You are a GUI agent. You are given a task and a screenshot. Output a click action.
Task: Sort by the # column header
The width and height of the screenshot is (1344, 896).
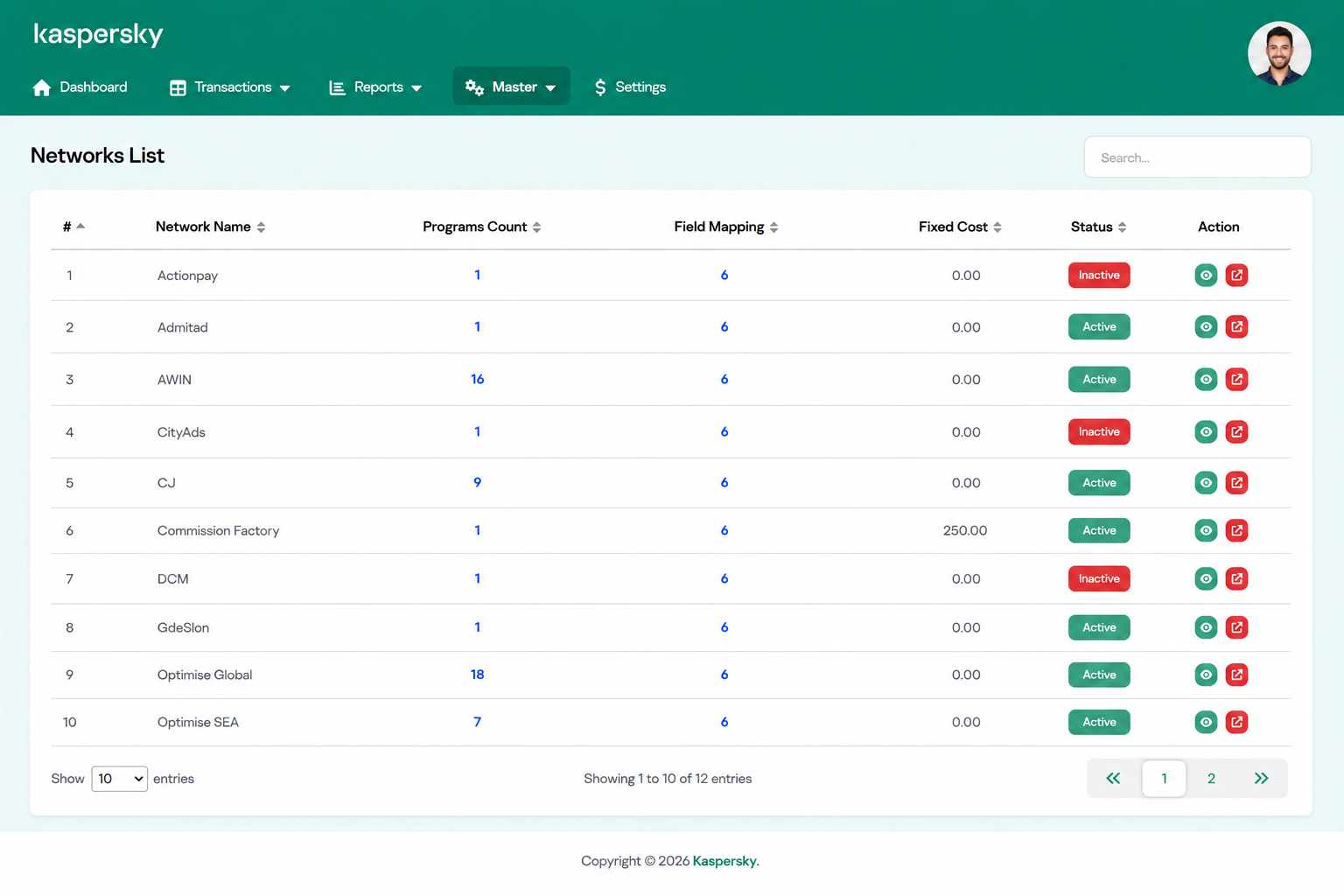pos(73,227)
